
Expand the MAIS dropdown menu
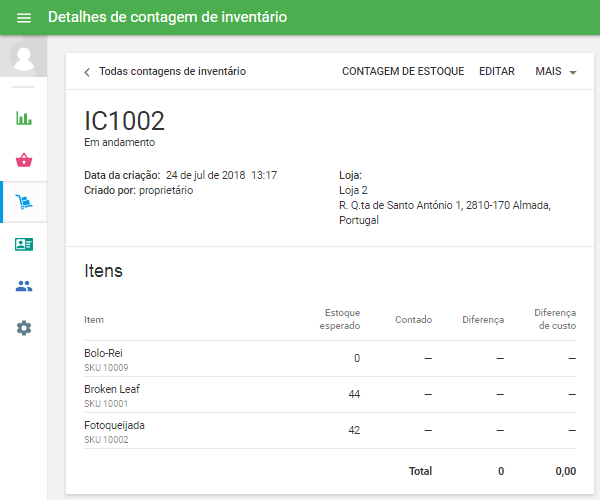coord(556,72)
